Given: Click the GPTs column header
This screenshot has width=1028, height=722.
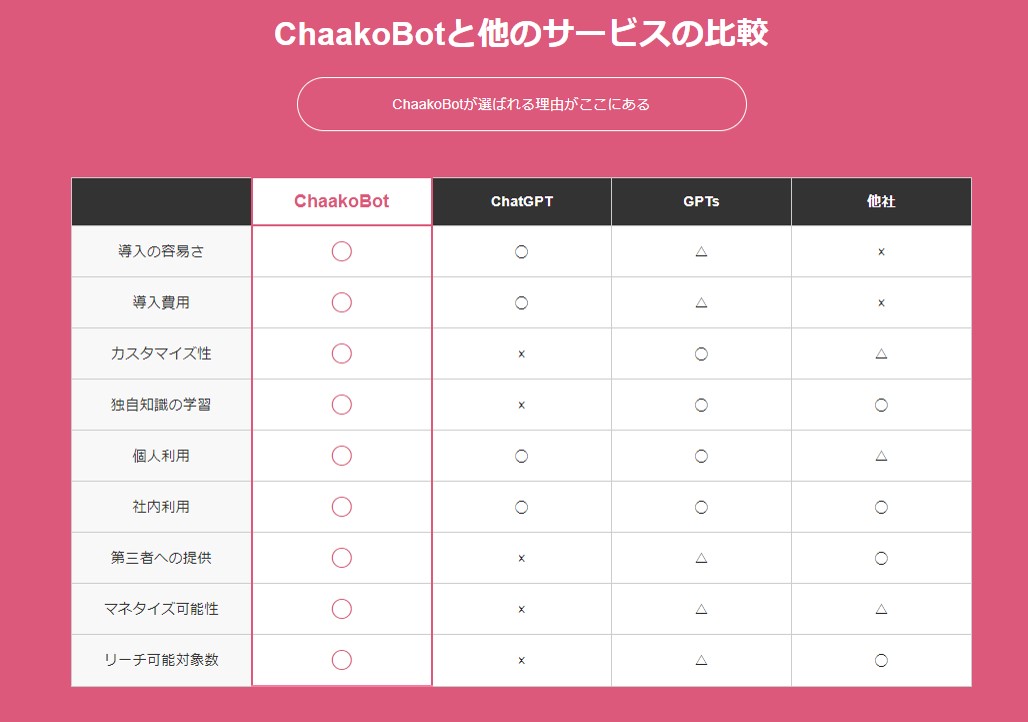Looking at the screenshot, I should [701, 201].
